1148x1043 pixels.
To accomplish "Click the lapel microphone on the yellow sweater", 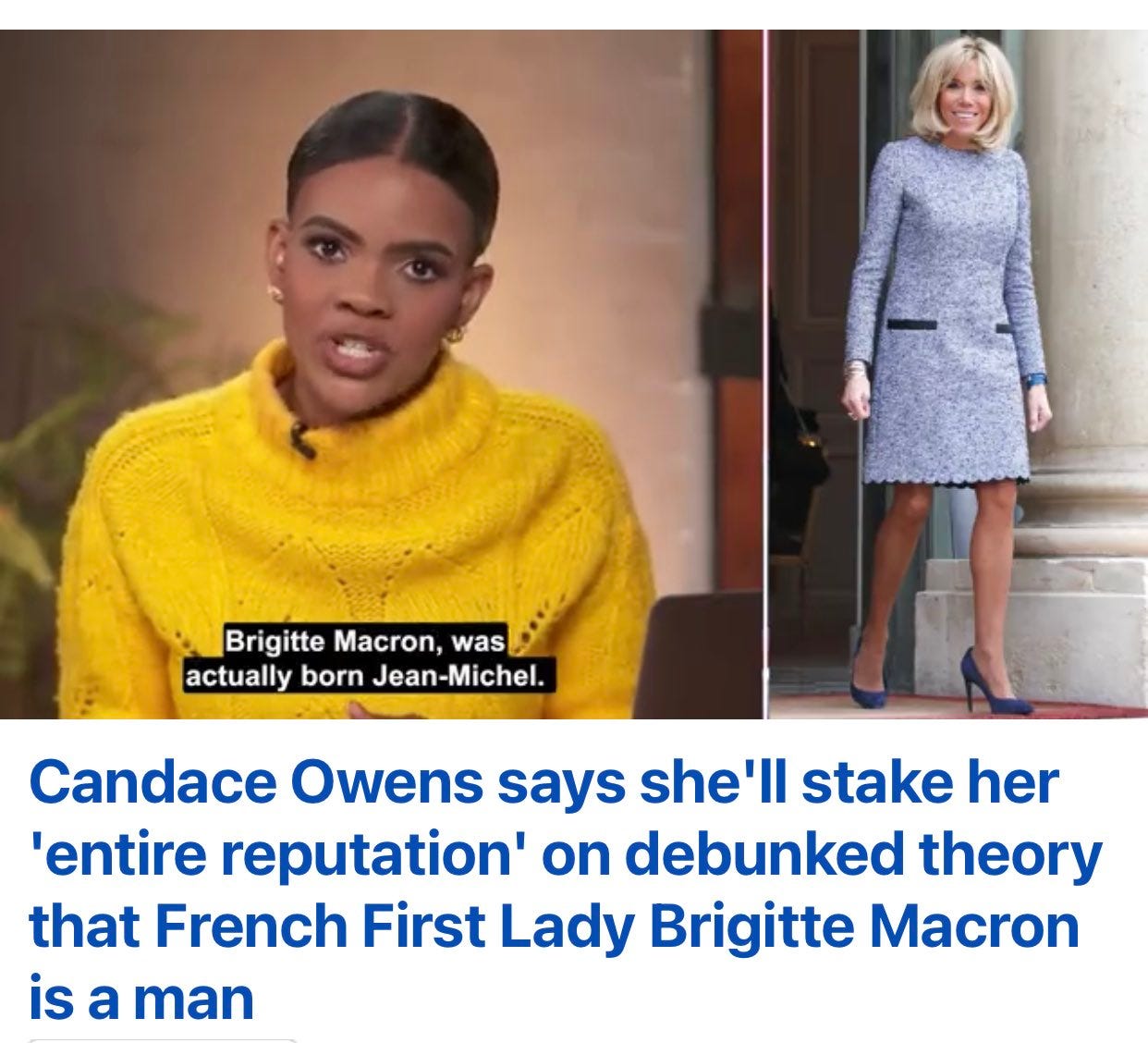I will (300, 439).
